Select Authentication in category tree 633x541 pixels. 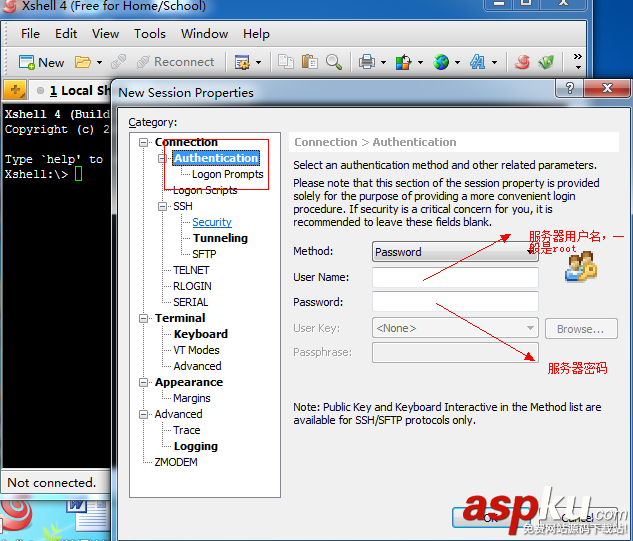pyautogui.click(x=216, y=158)
